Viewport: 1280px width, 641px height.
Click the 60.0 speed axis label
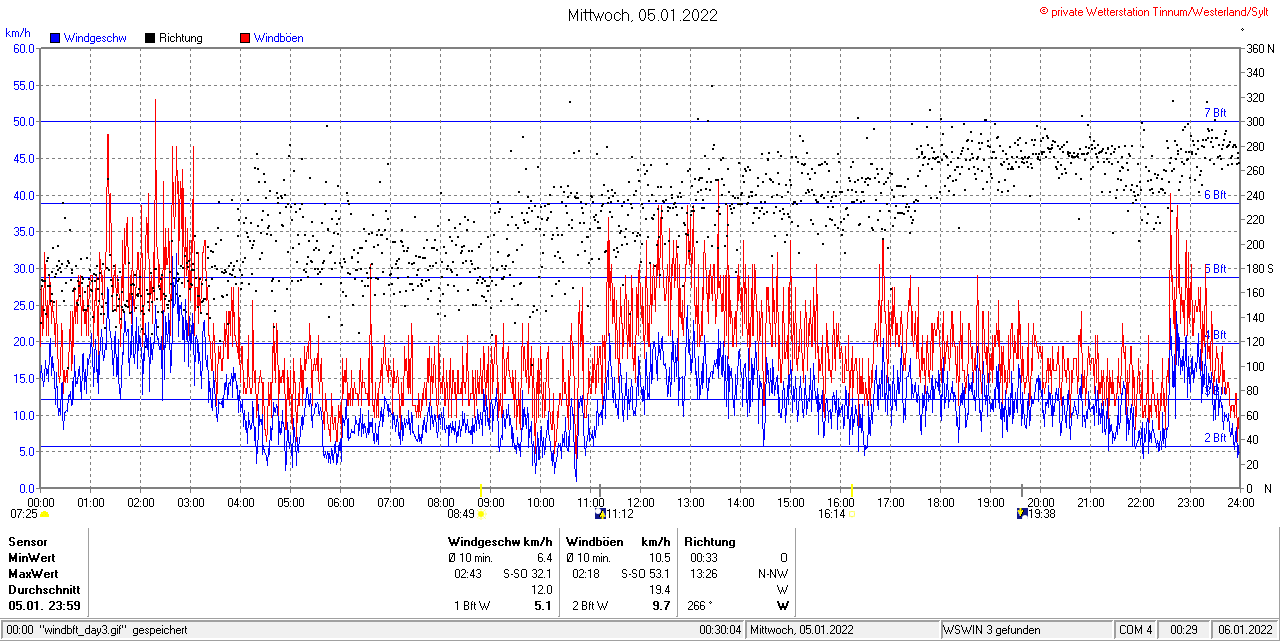tap(24, 48)
